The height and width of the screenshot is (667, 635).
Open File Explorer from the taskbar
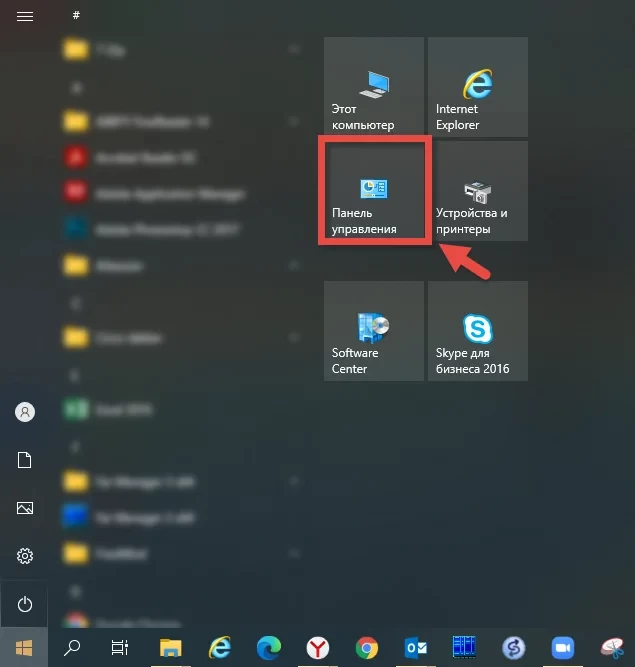point(171,648)
